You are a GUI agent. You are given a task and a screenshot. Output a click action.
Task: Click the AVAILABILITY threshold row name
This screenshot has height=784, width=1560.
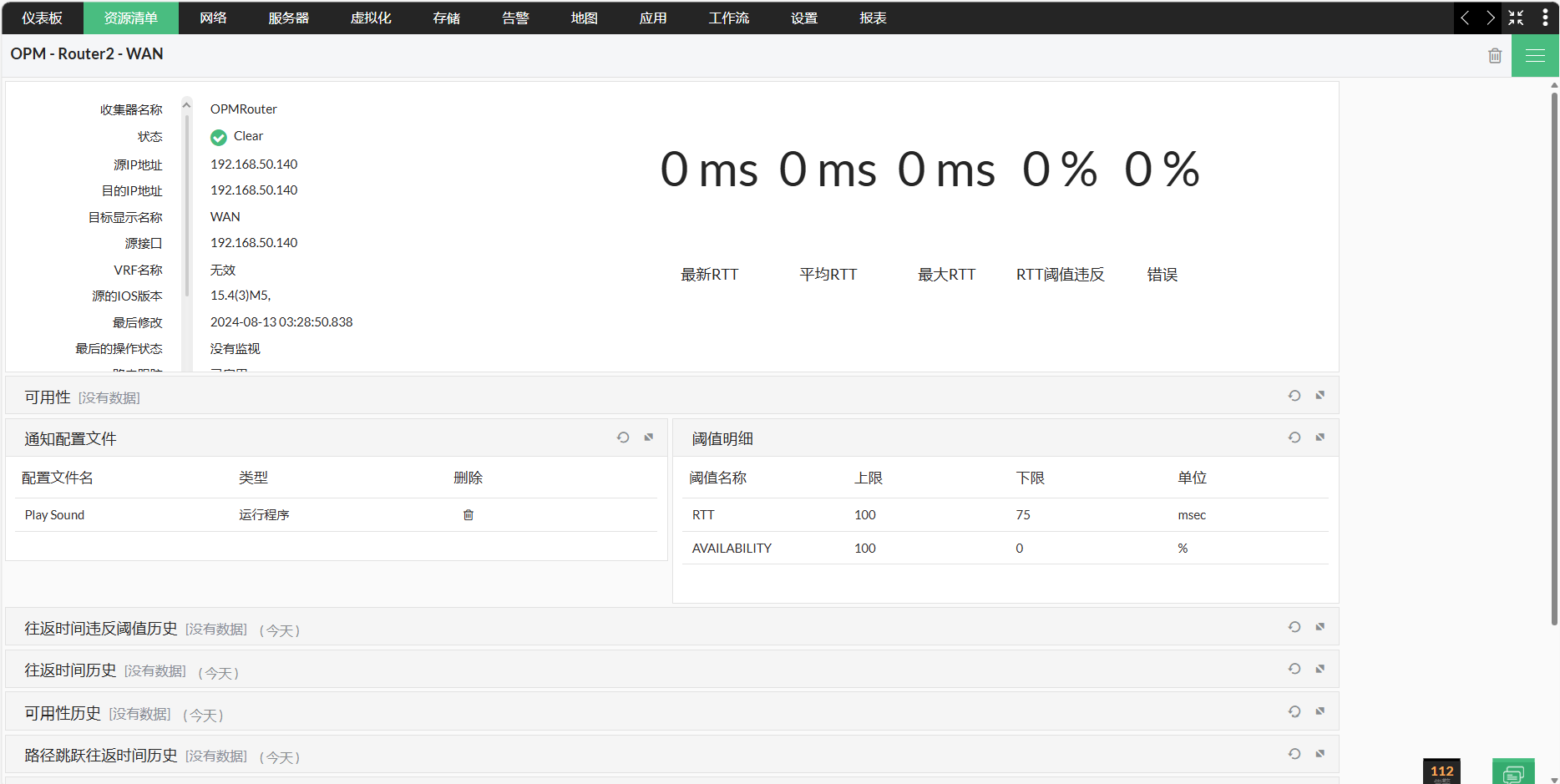(732, 549)
